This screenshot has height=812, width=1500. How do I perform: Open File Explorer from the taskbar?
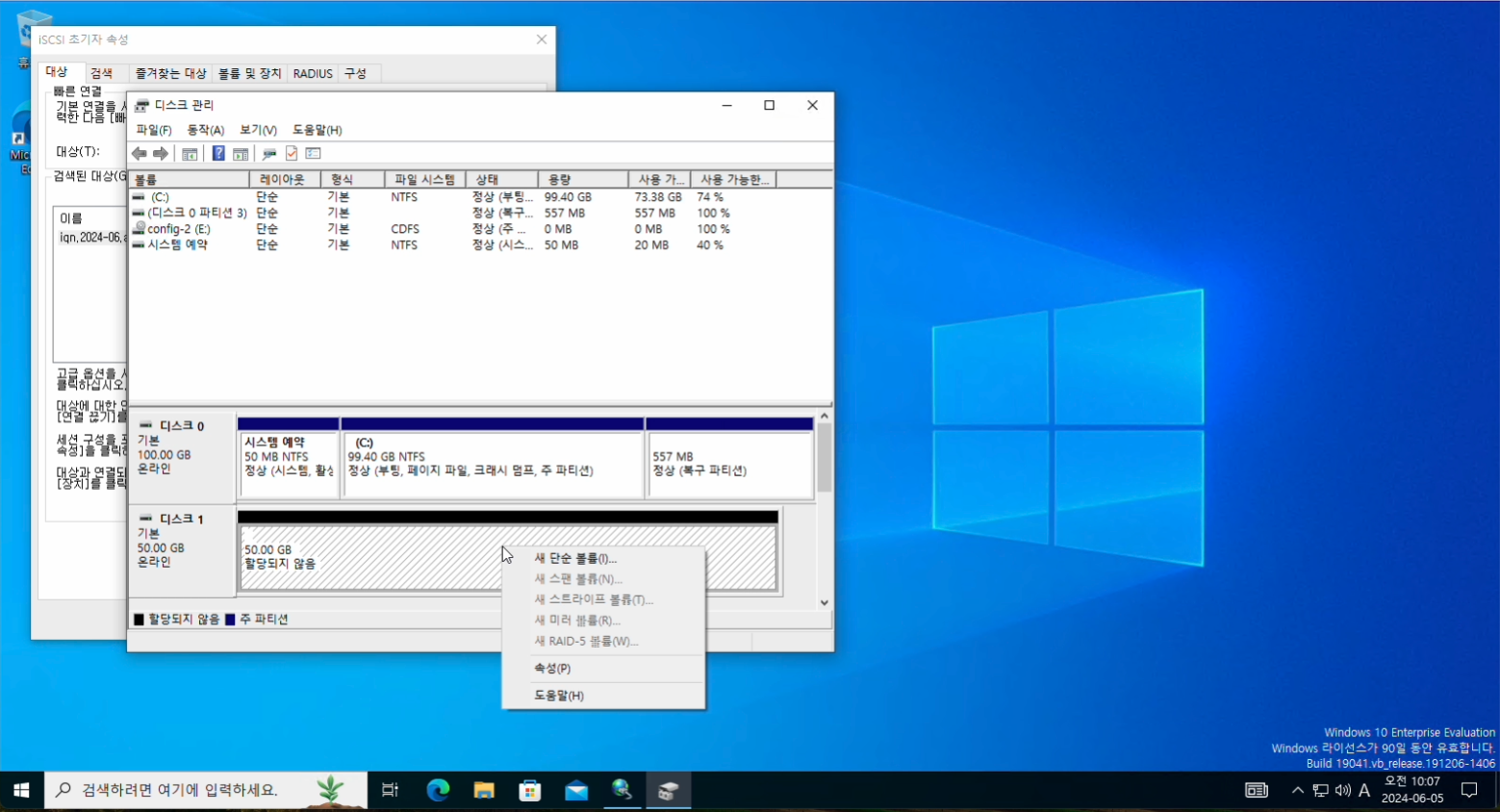[484, 791]
